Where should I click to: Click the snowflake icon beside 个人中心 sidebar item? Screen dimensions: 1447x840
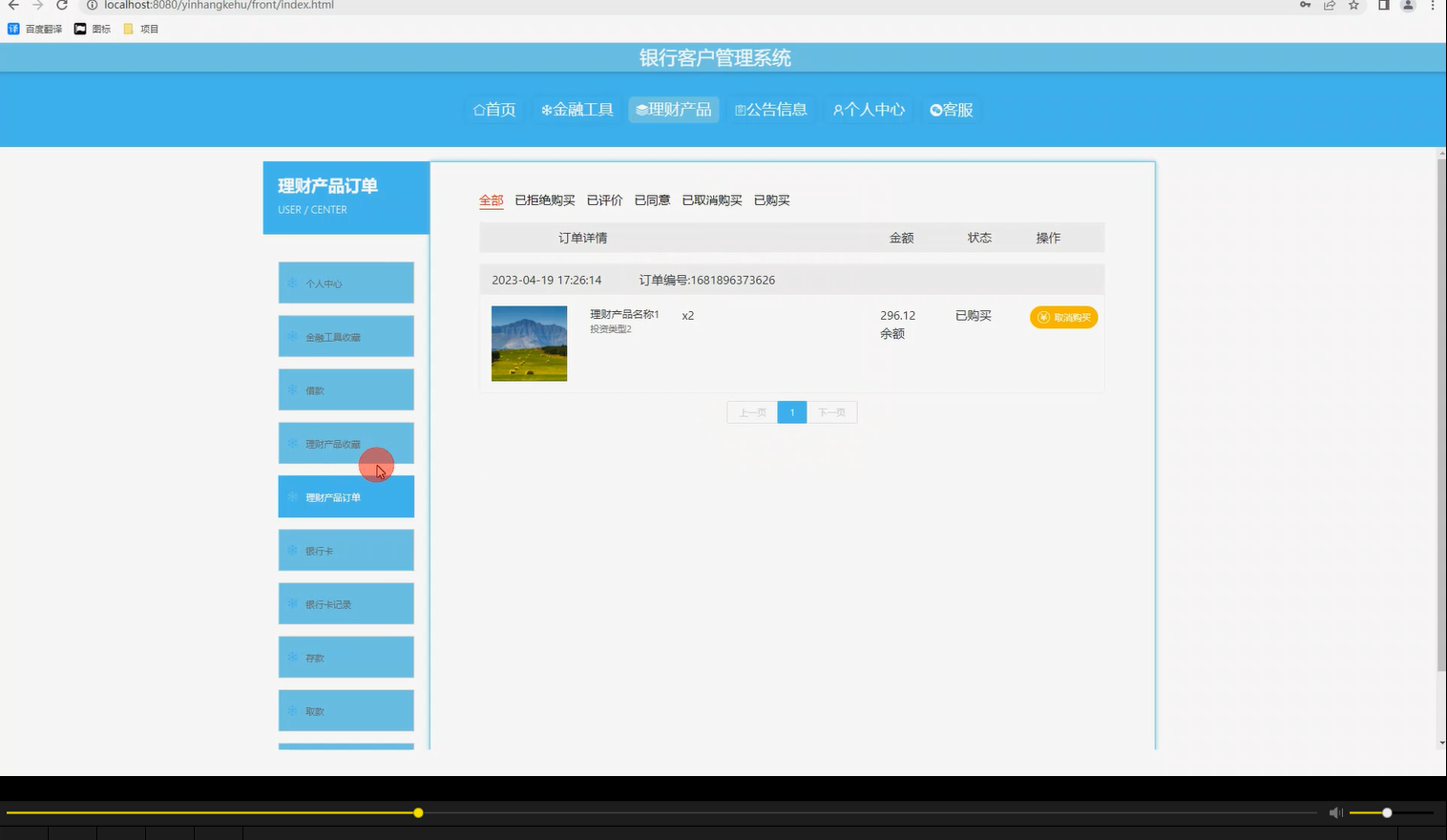292,283
